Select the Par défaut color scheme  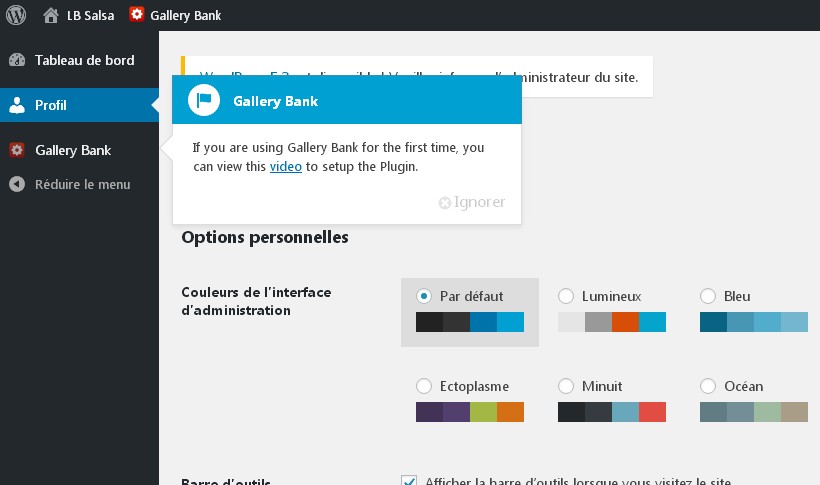coord(424,296)
